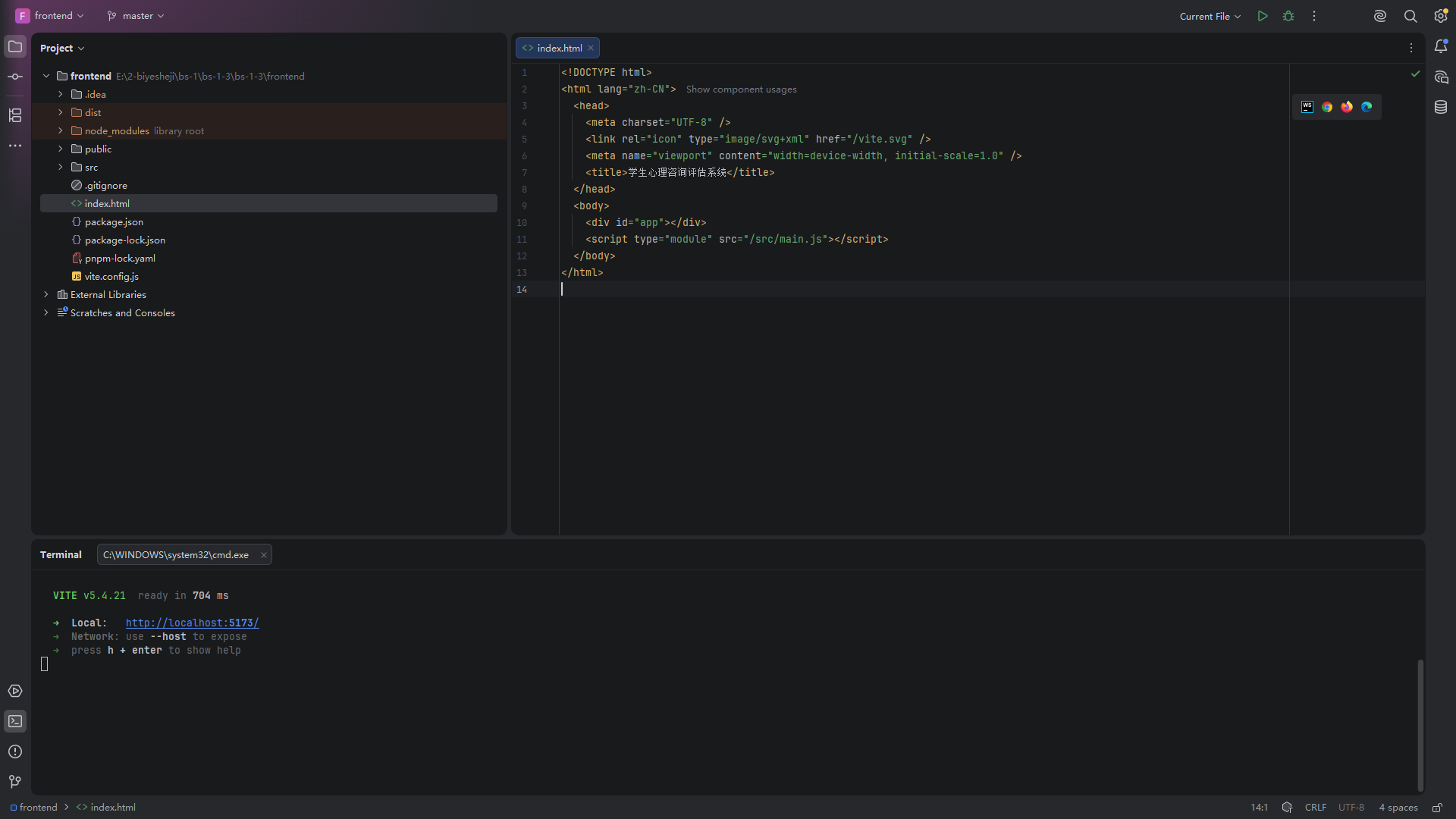Place cursor in title tag line
Viewport: 1456px width, 819px height.
click(680, 173)
